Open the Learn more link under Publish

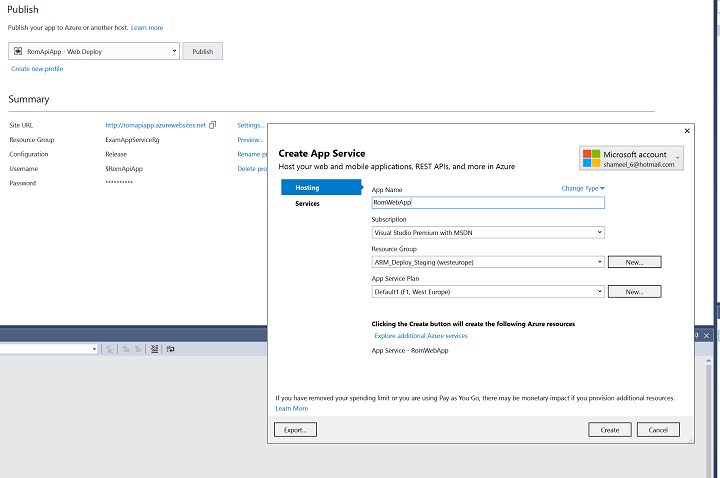(147, 28)
